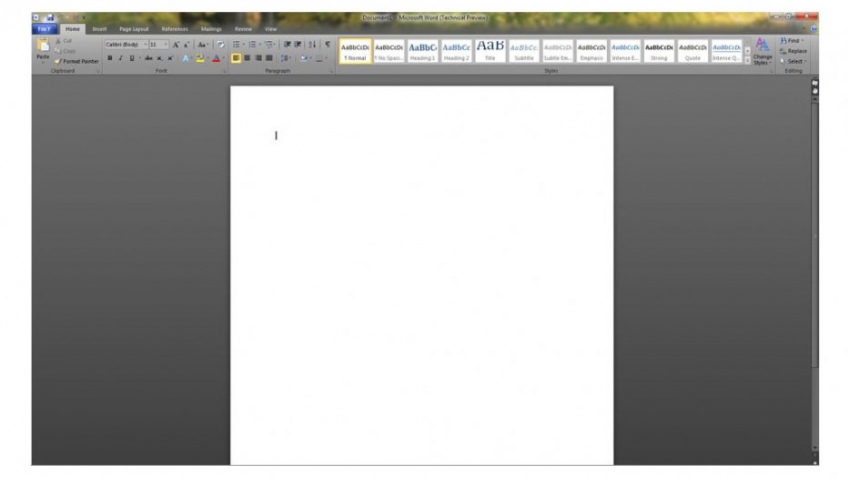This screenshot has height=477, width=848.
Task: Click the Help icon at the ribbon's right
Action: click(814, 29)
